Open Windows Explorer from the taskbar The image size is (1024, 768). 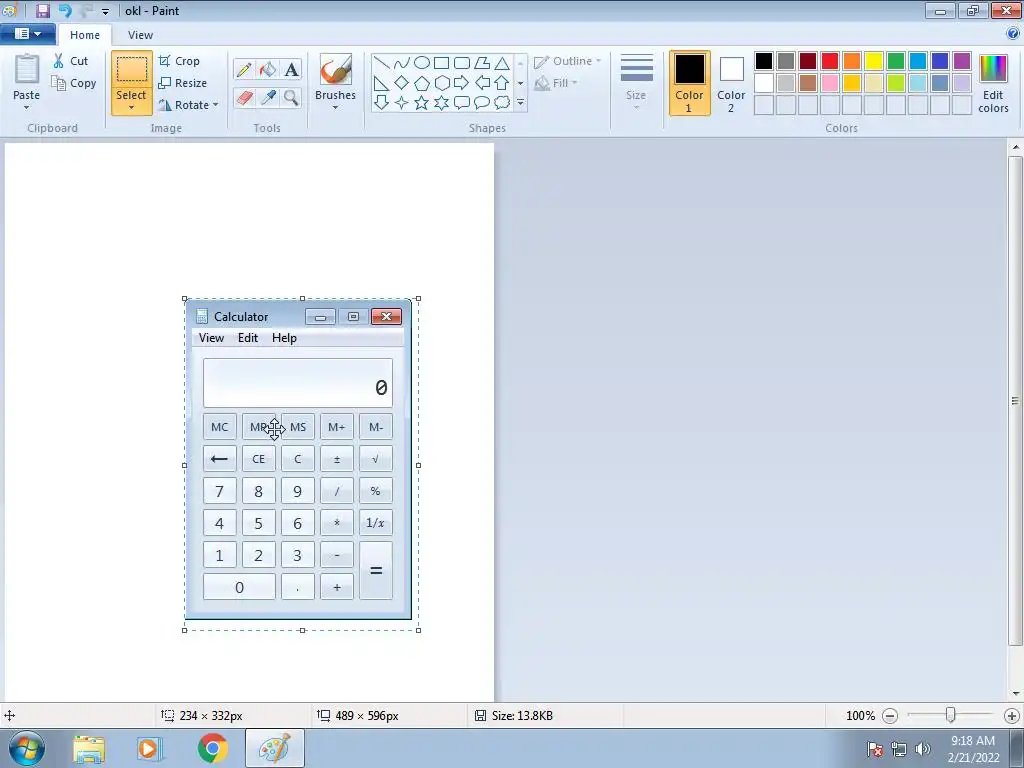click(89, 749)
